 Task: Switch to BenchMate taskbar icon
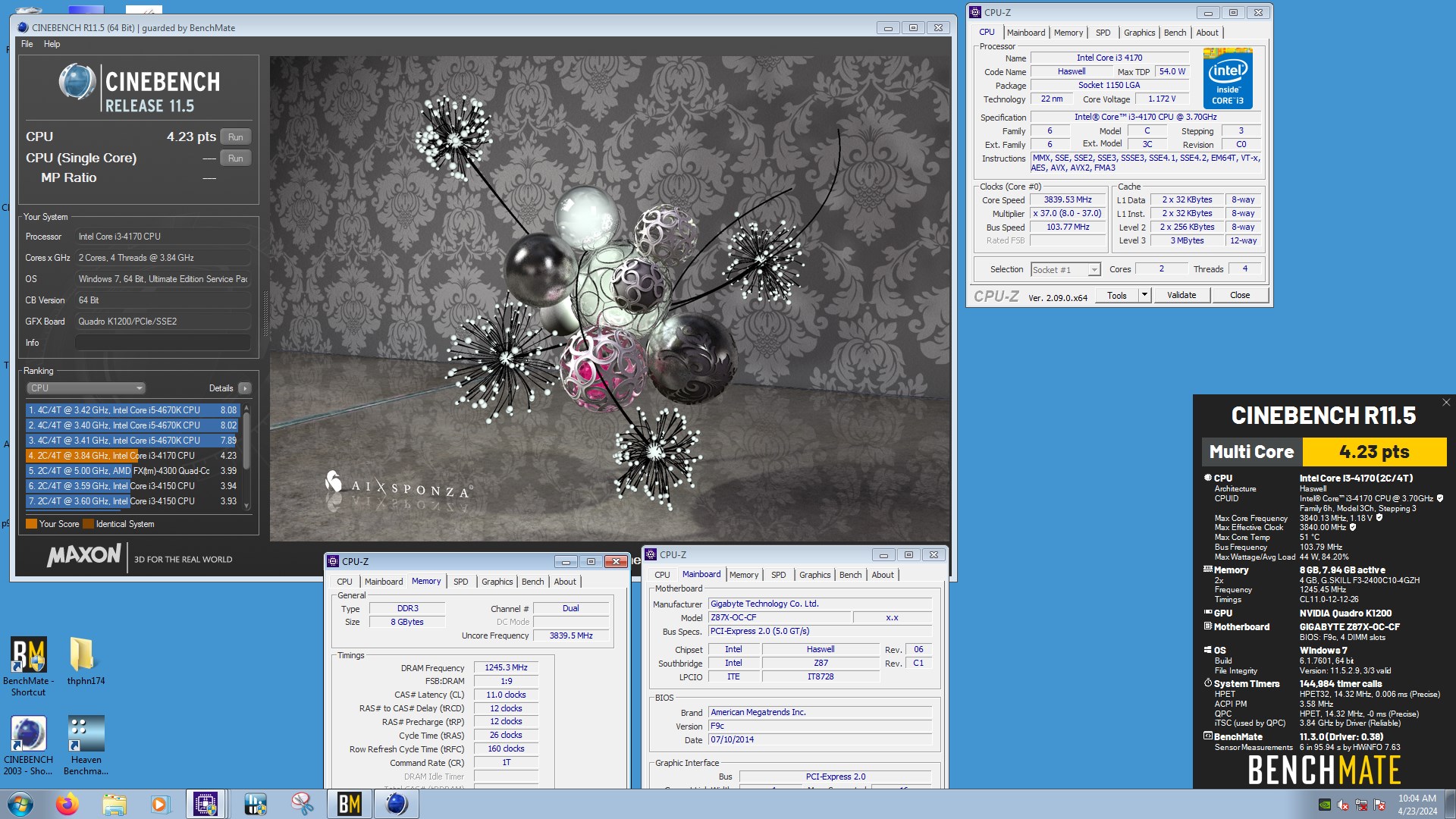350,804
